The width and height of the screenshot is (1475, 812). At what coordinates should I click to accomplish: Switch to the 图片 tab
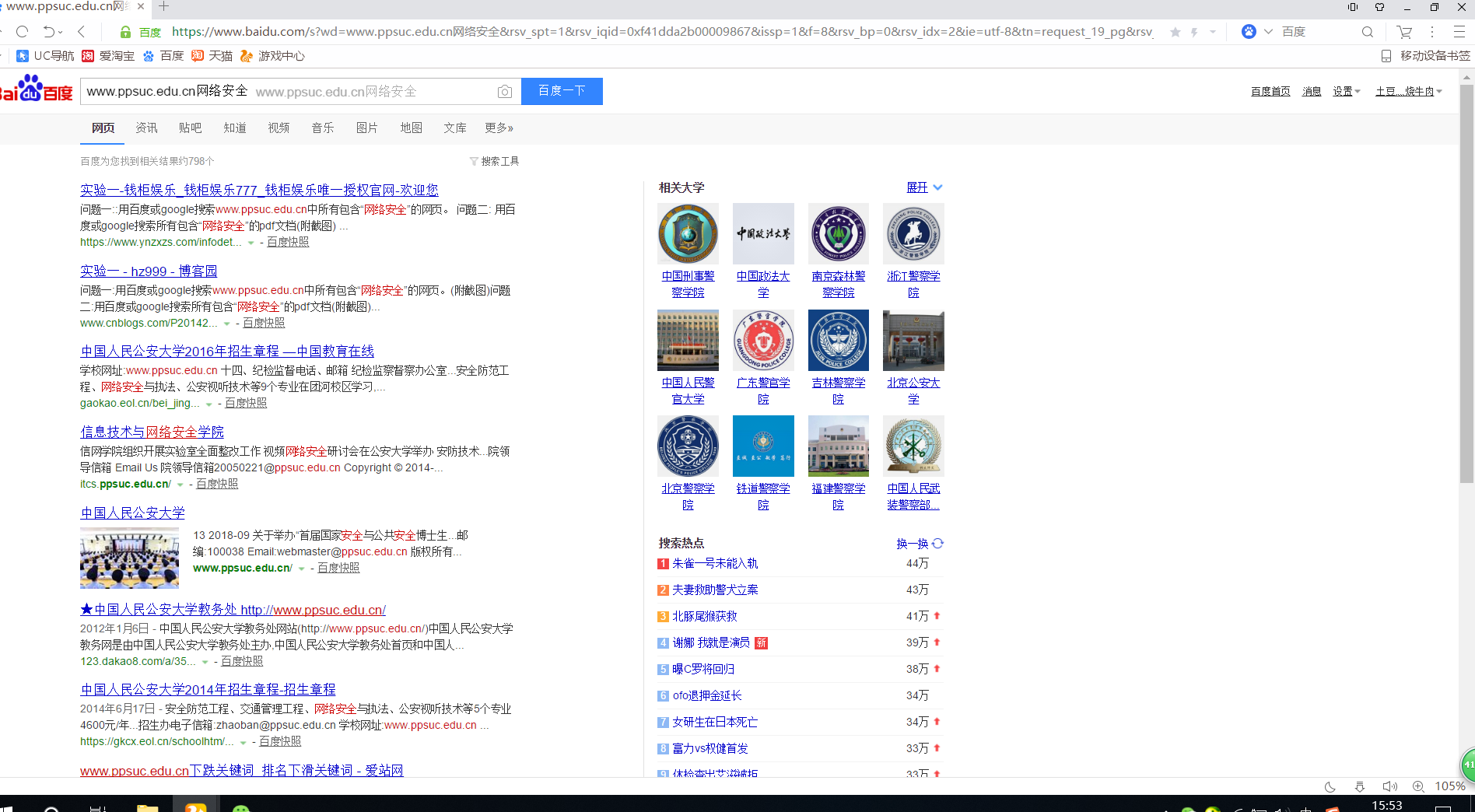tap(366, 128)
